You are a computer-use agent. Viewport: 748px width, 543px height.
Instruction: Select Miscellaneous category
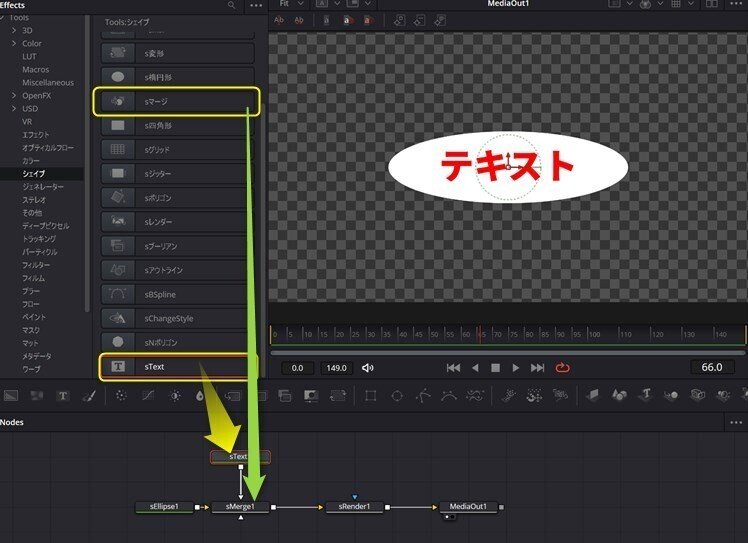click(x=48, y=83)
